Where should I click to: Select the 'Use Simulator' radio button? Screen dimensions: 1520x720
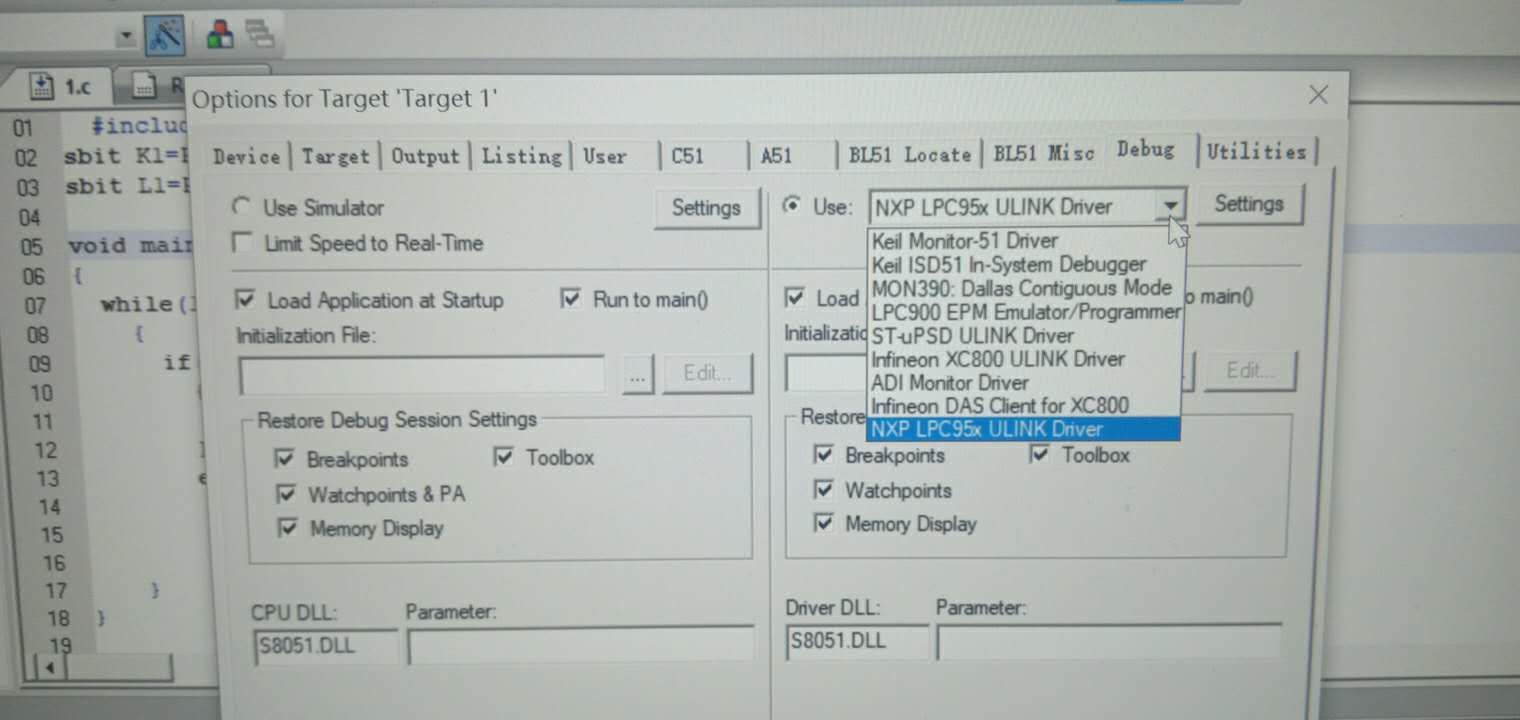click(240, 206)
